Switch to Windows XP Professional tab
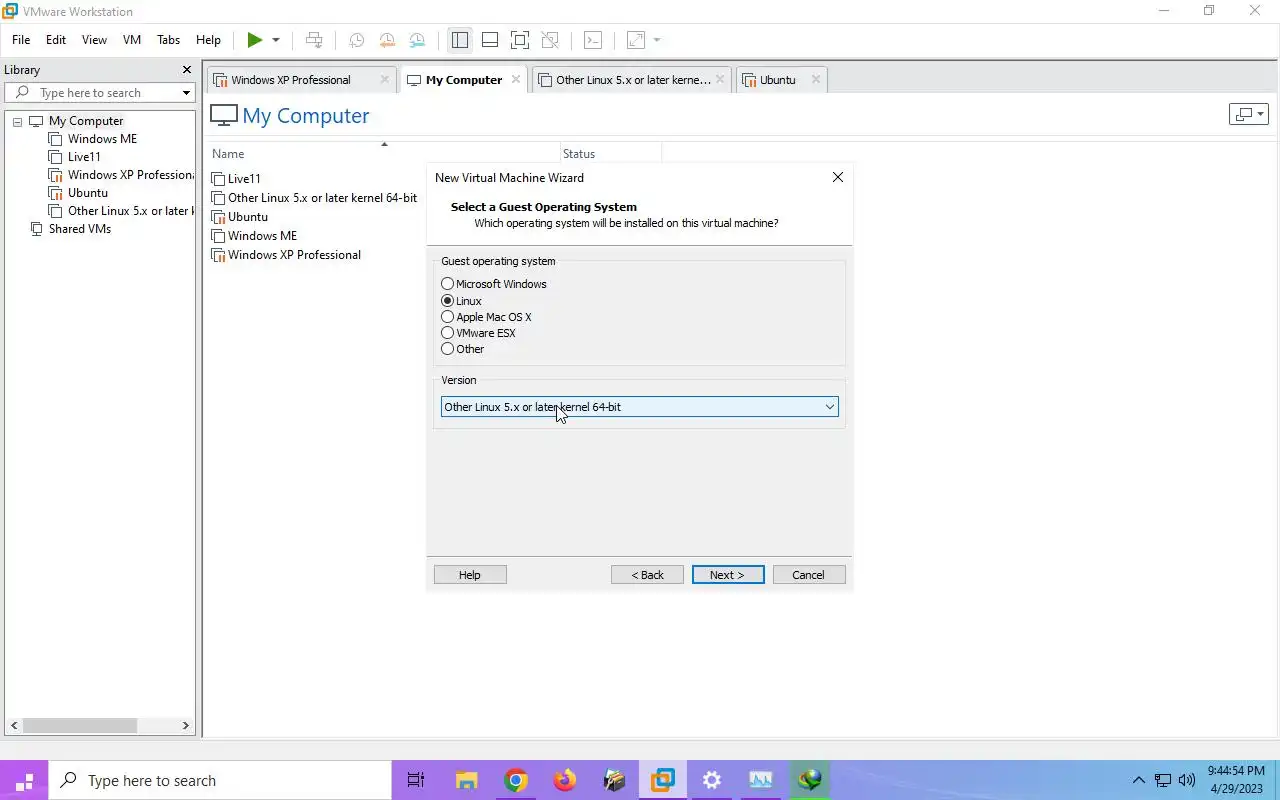Viewport: 1280px width, 800px height. point(291,80)
